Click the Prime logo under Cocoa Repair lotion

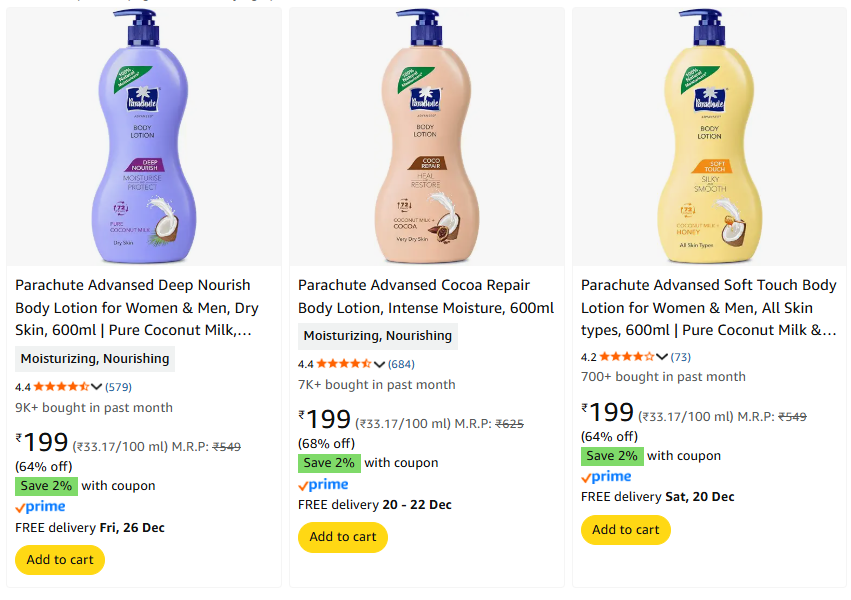(323, 484)
